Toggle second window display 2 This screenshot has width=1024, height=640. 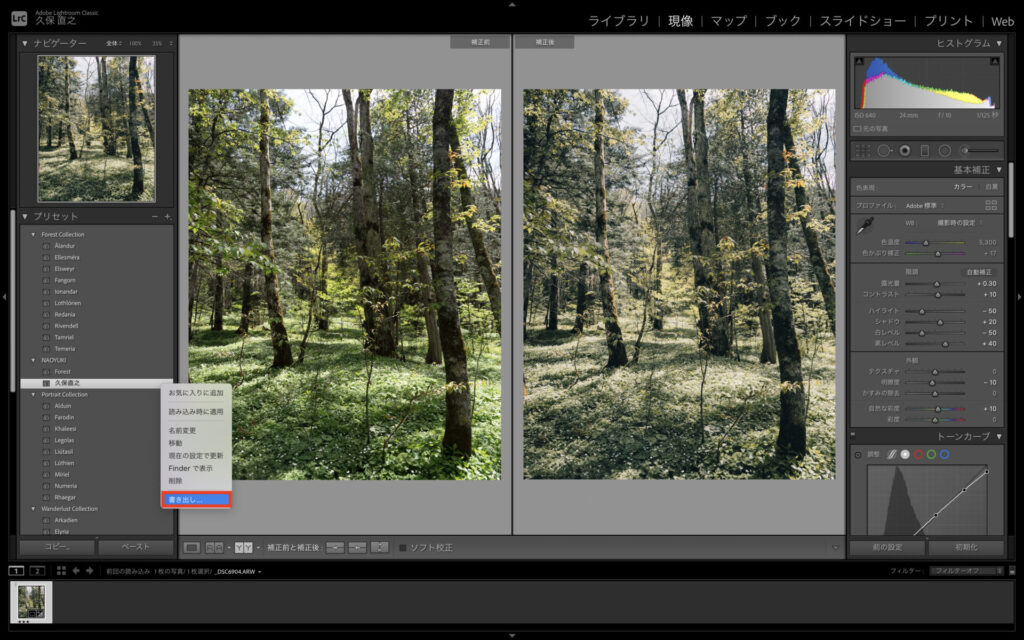pyautogui.click(x=37, y=571)
